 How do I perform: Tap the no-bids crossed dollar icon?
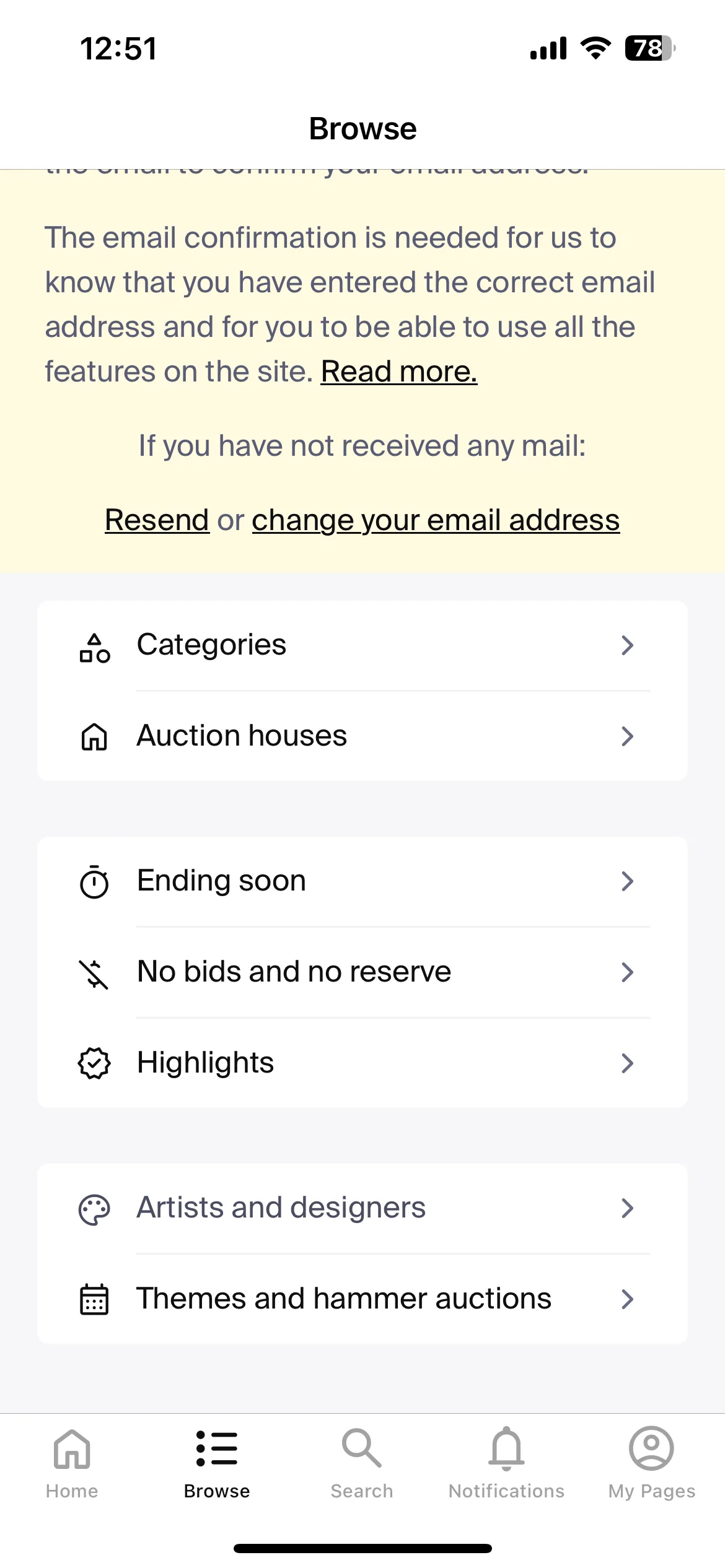pos(94,973)
